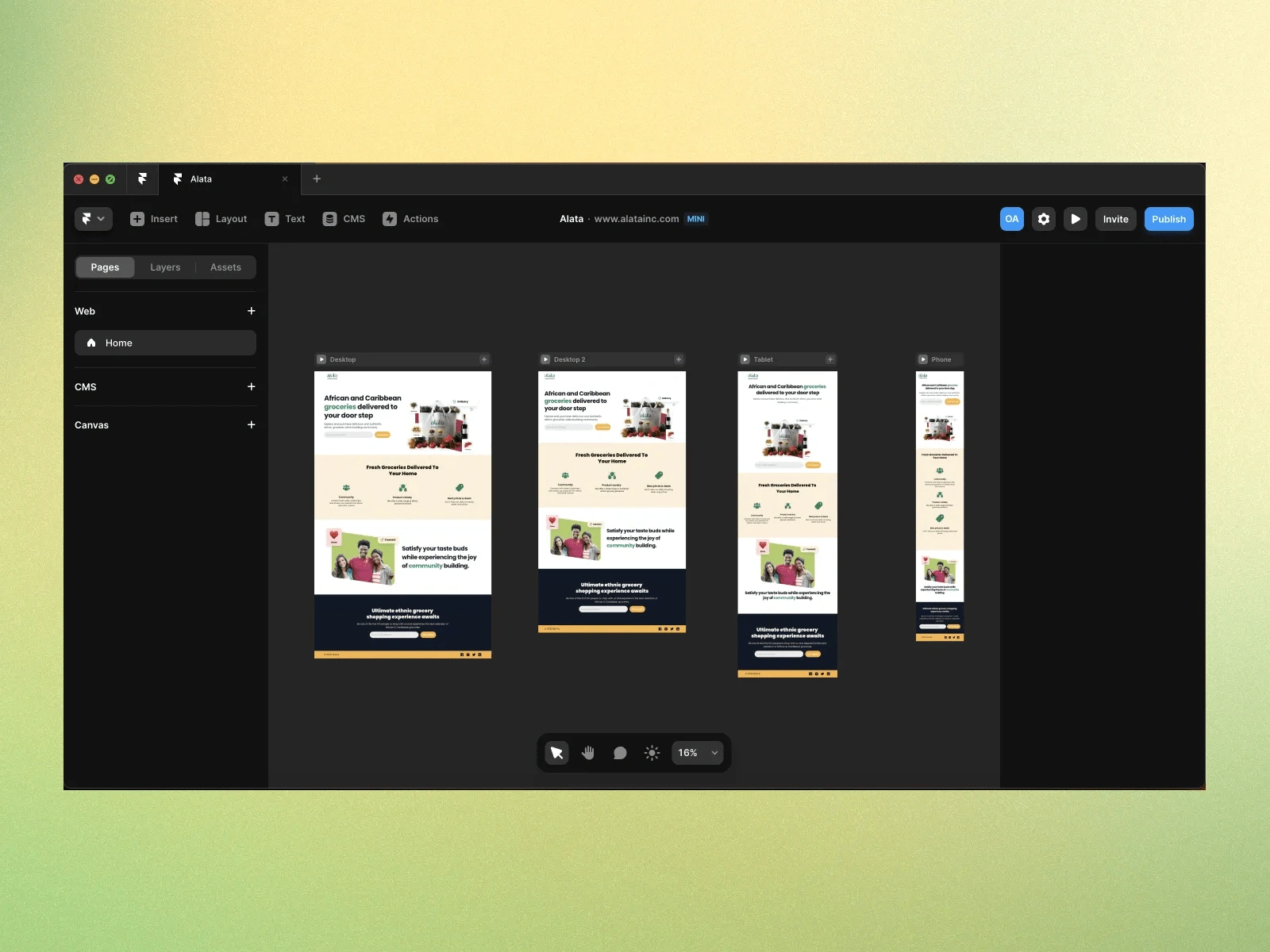The image size is (1270, 952).
Task: Play the Desktop 2 breakpoint preview
Action: coord(545,359)
